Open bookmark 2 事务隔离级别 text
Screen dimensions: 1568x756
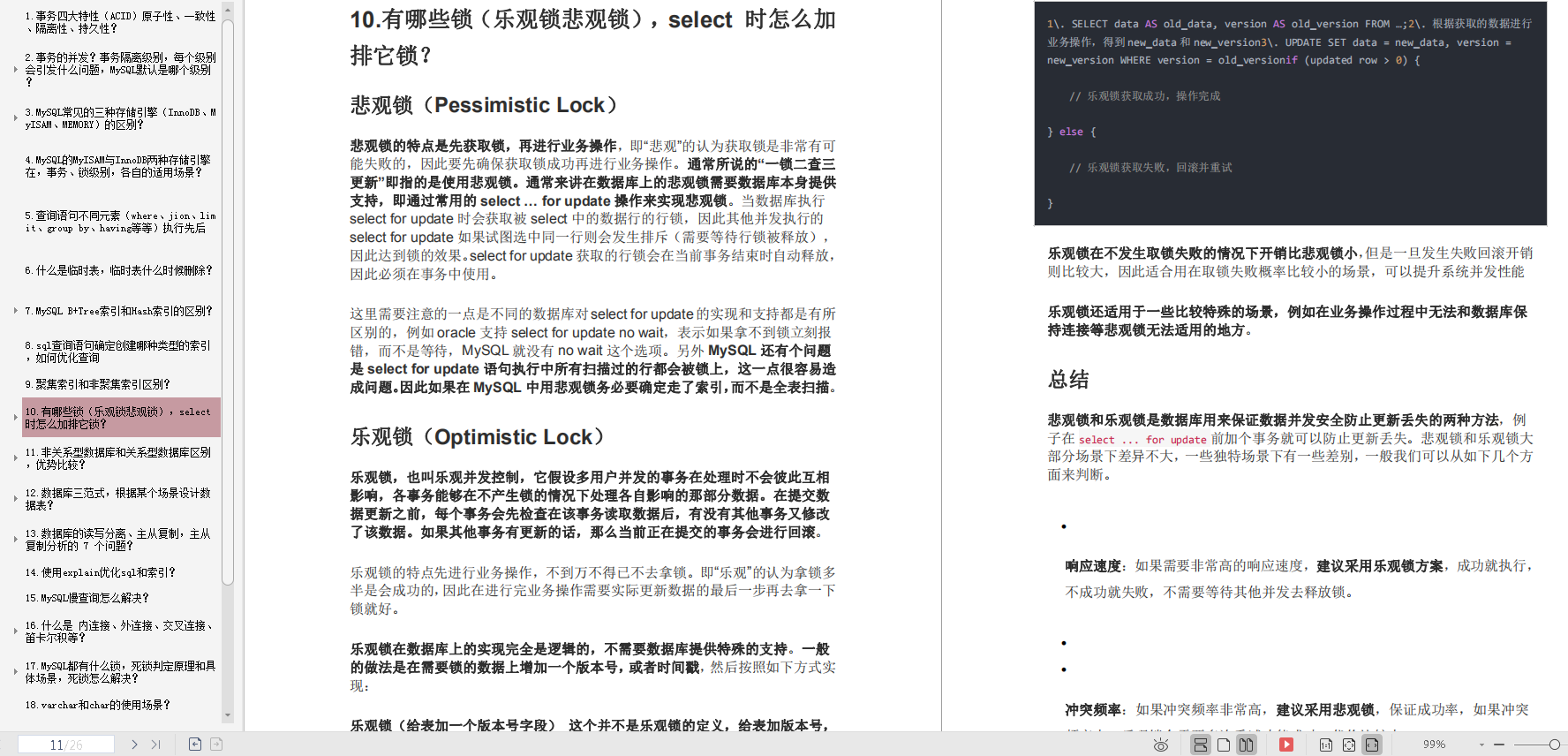point(120,69)
